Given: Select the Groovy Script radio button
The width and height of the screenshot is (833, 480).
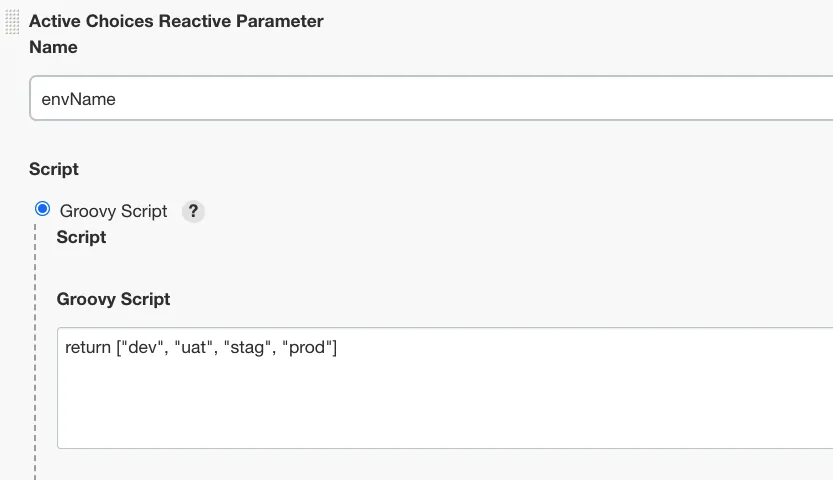Looking at the screenshot, I should [x=42, y=209].
